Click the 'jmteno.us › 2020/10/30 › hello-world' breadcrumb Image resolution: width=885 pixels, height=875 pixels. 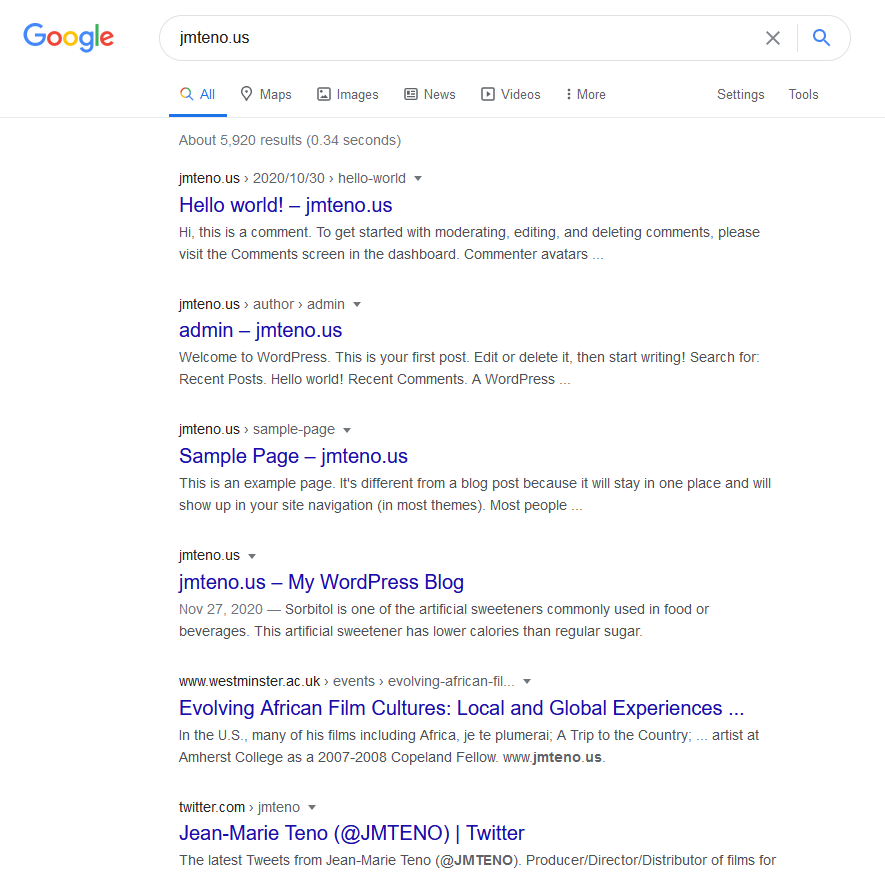(292, 178)
